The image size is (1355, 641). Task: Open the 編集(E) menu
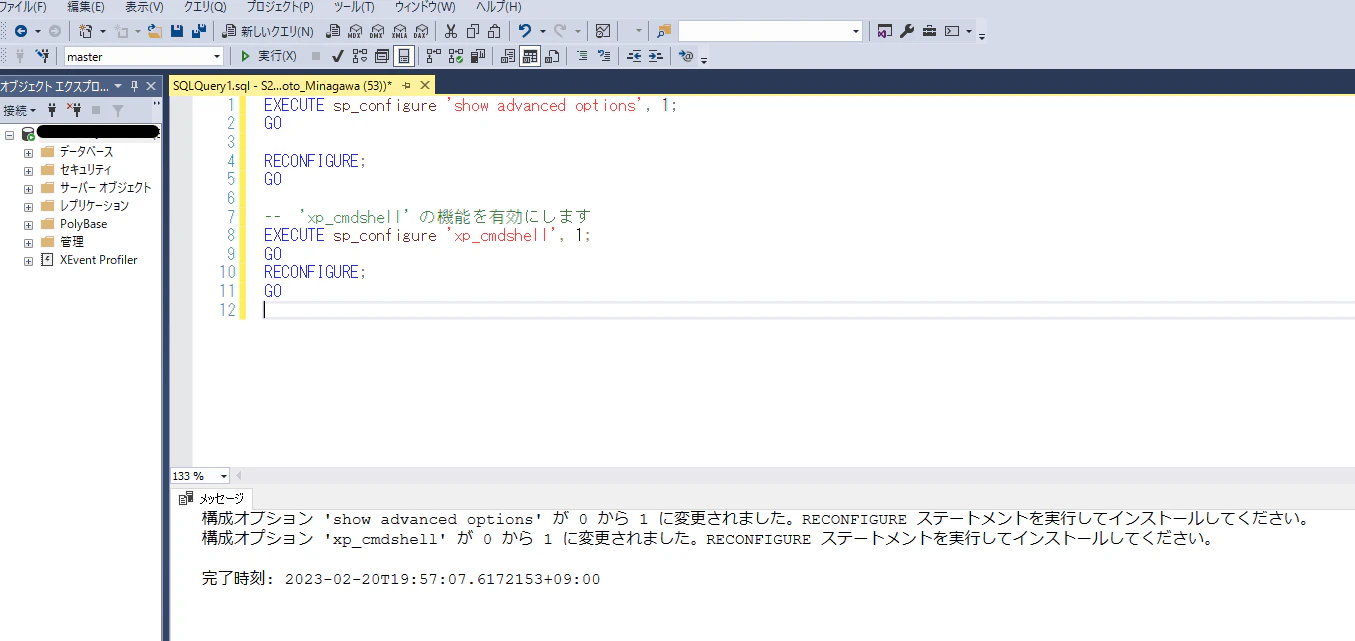pyautogui.click(x=86, y=7)
